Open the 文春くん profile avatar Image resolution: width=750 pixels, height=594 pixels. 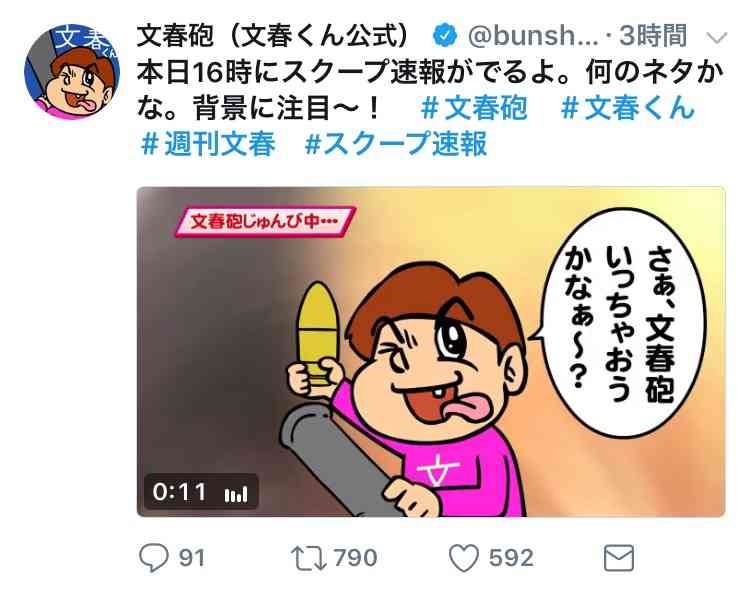point(71,72)
